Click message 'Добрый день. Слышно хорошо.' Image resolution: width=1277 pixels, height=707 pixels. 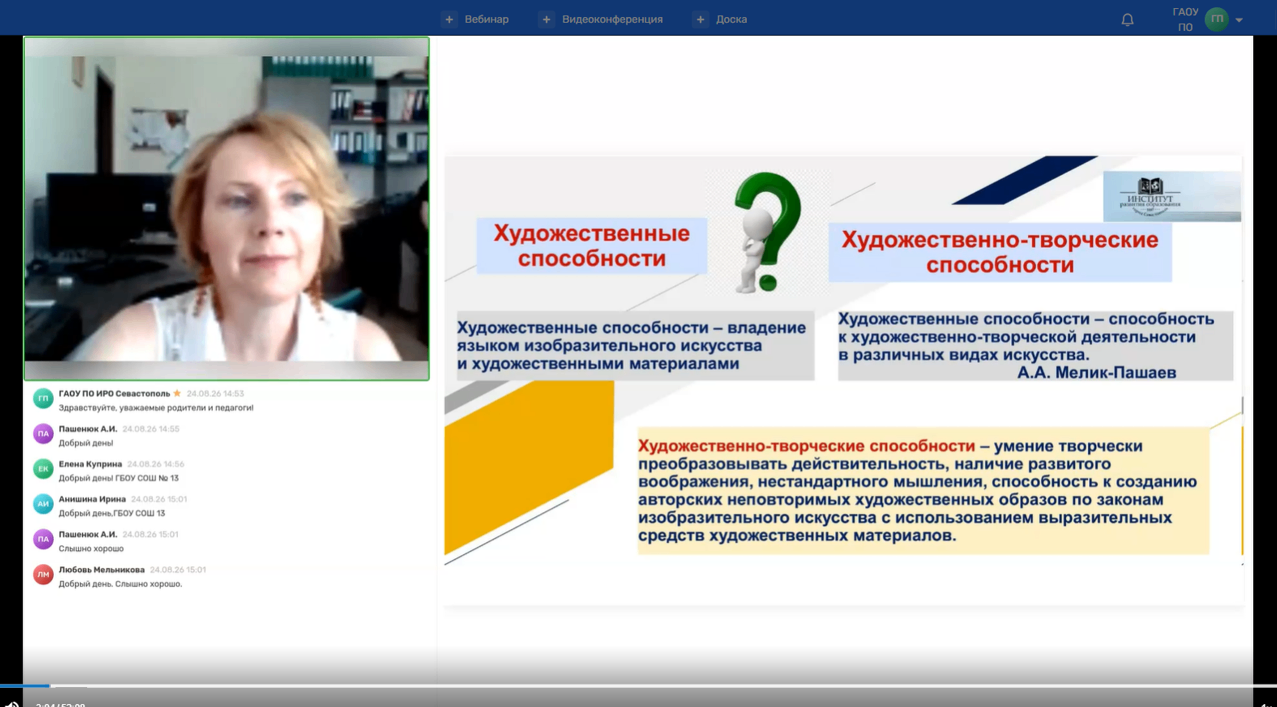[x=120, y=584]
